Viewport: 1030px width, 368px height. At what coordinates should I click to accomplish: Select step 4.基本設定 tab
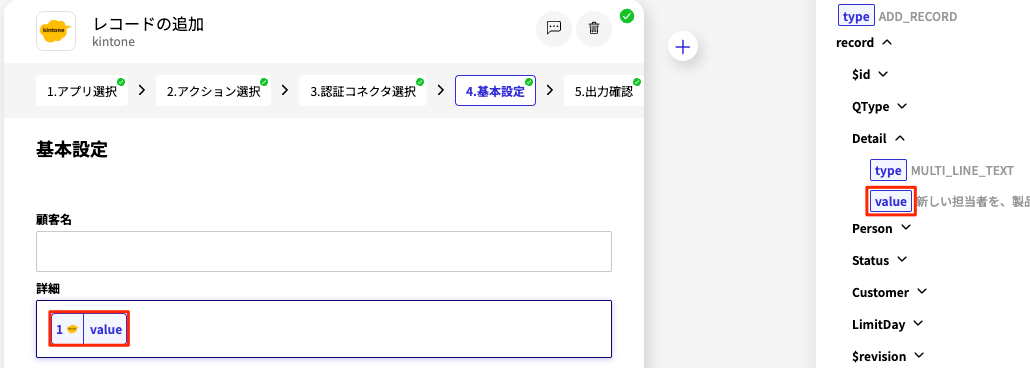click(x=495, y=91)
